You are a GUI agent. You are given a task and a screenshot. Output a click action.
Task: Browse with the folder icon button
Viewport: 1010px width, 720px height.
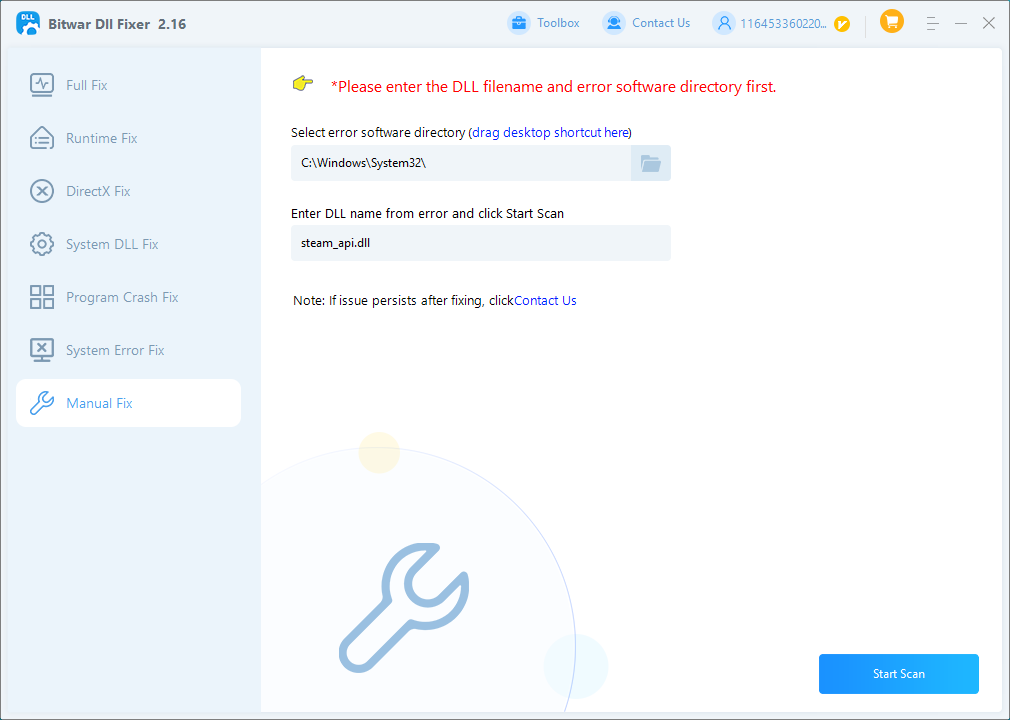651,163
